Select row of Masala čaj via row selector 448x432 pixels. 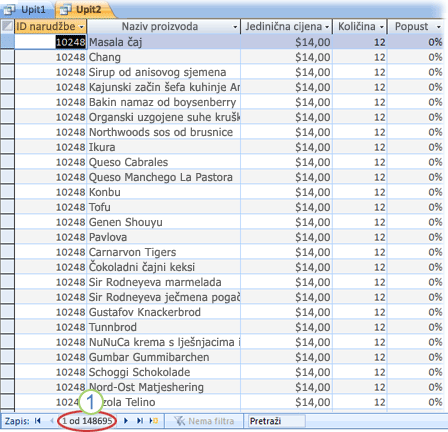[7, 42]
